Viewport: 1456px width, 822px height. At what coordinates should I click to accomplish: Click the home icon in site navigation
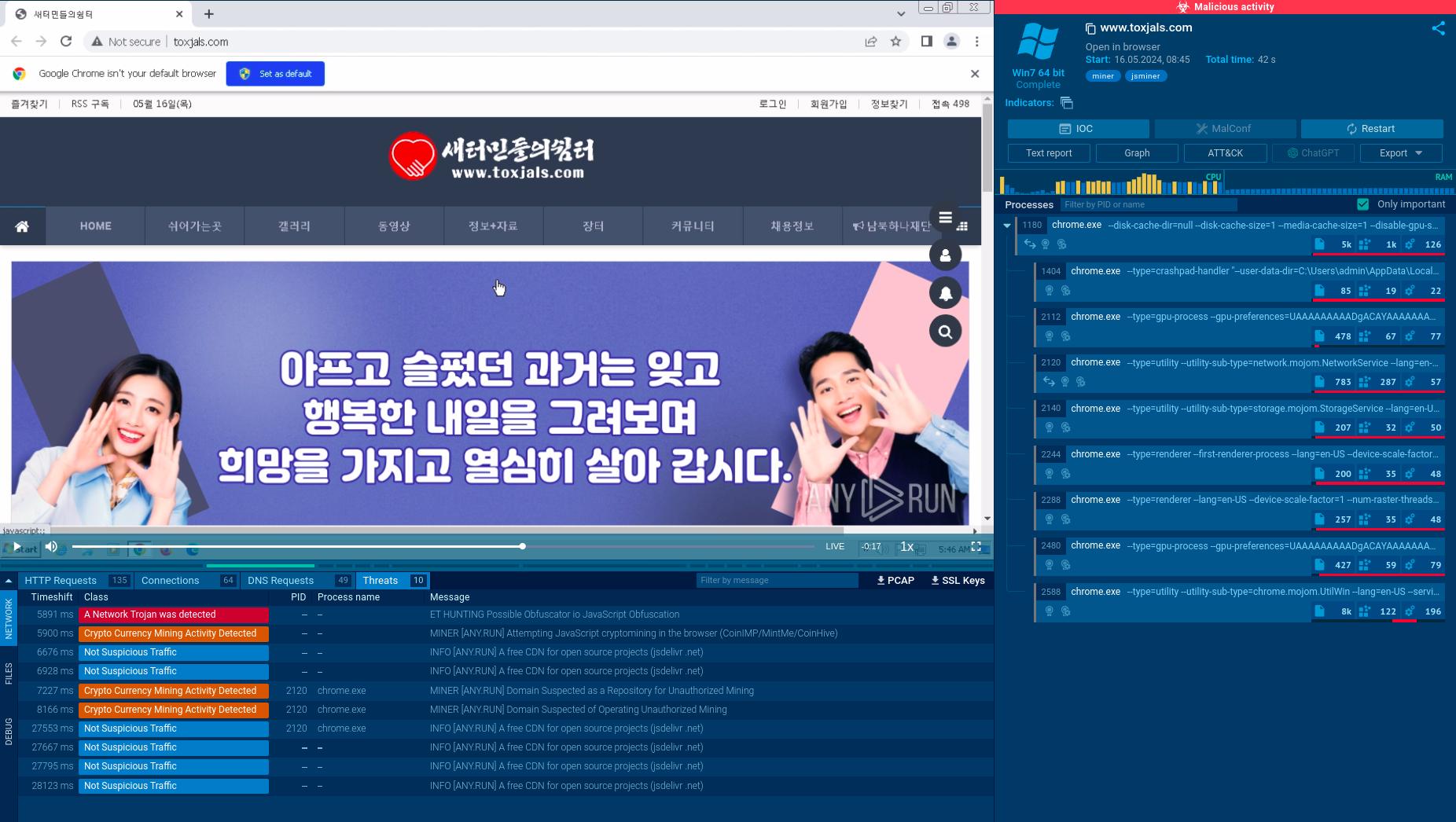click(22, 226)
